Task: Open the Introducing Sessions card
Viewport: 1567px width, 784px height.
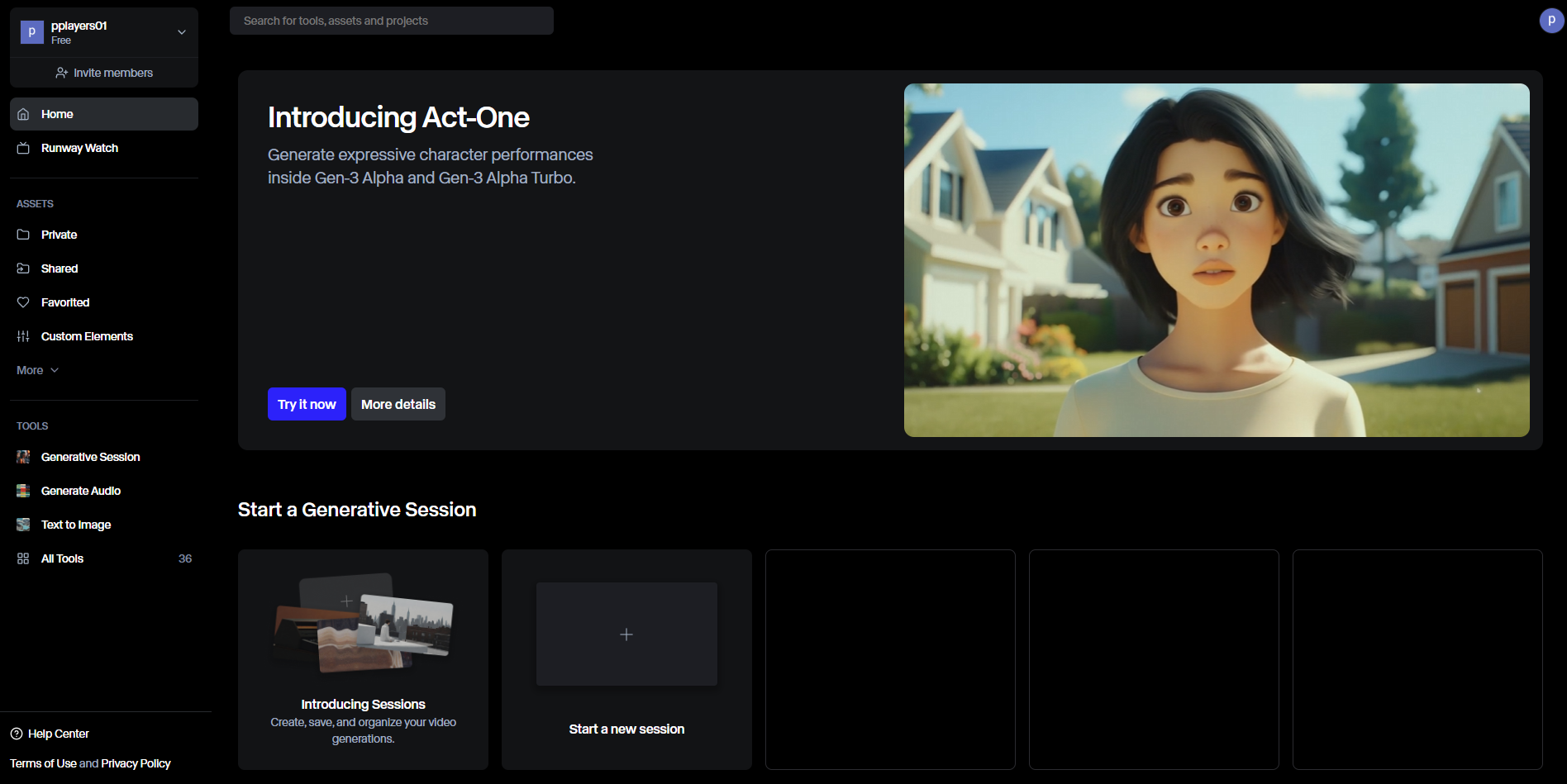Action: (x=363, y=659)
